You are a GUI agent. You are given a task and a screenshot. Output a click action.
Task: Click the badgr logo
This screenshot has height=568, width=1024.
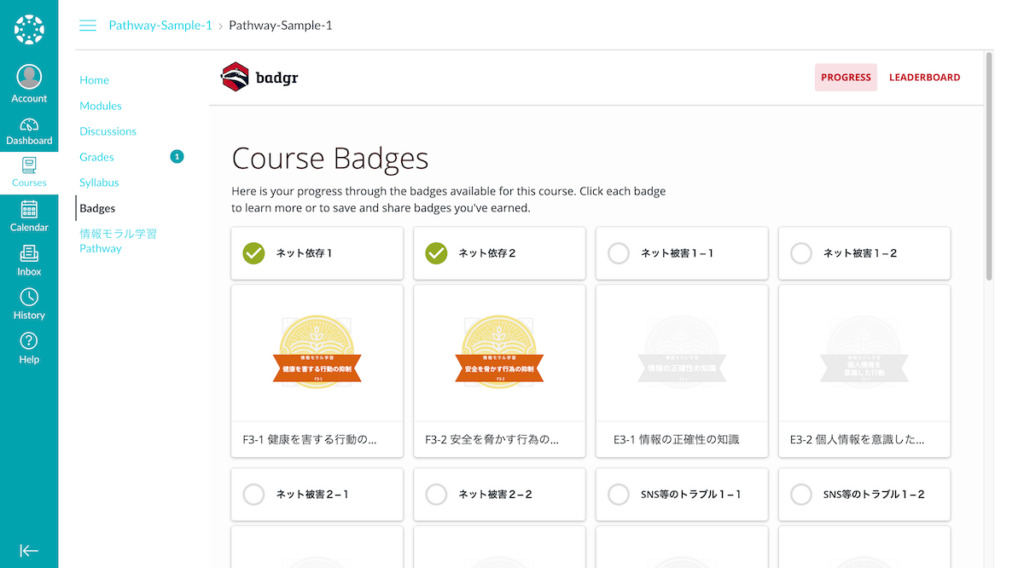click(259, 77)
